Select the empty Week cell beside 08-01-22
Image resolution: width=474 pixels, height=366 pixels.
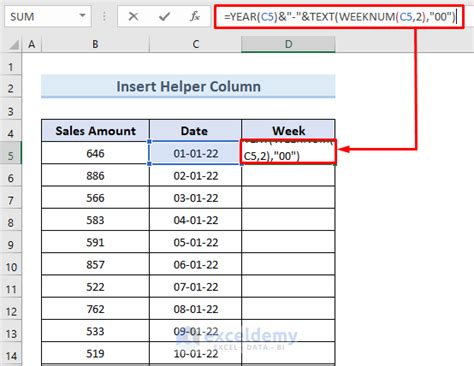pos(288,309)
